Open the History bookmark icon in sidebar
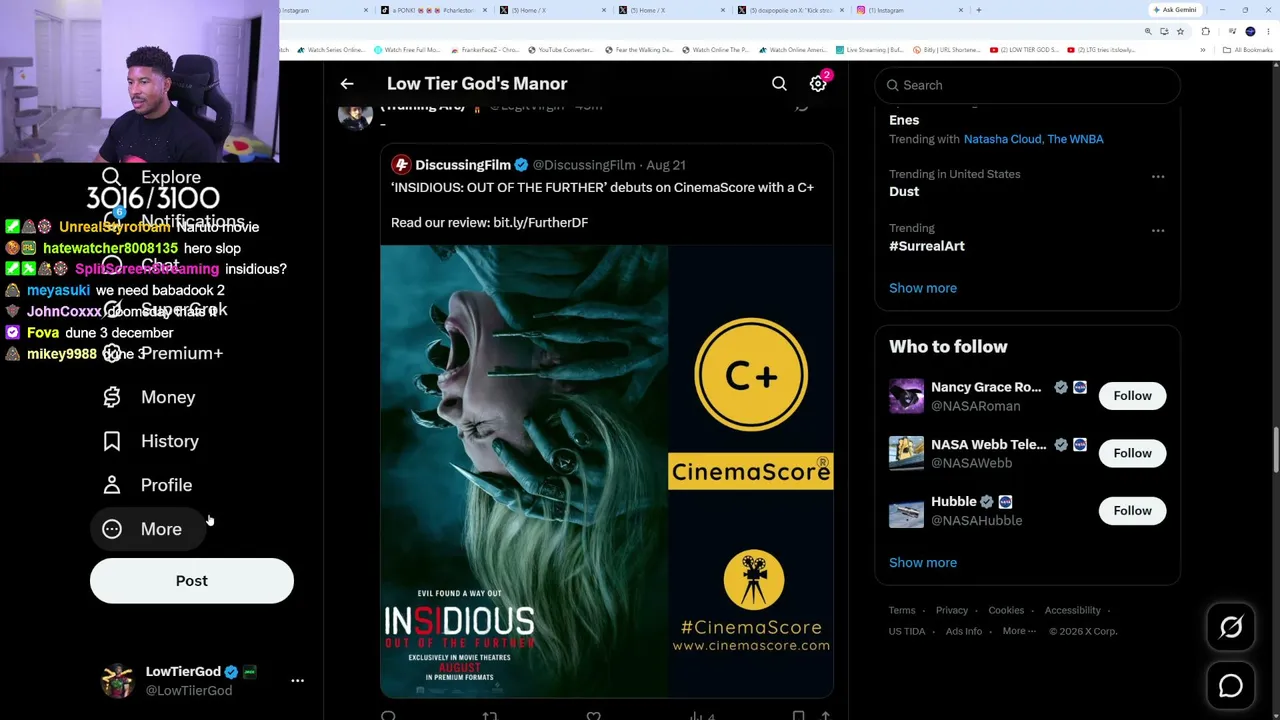1280x720 pixels. point(112,441)
